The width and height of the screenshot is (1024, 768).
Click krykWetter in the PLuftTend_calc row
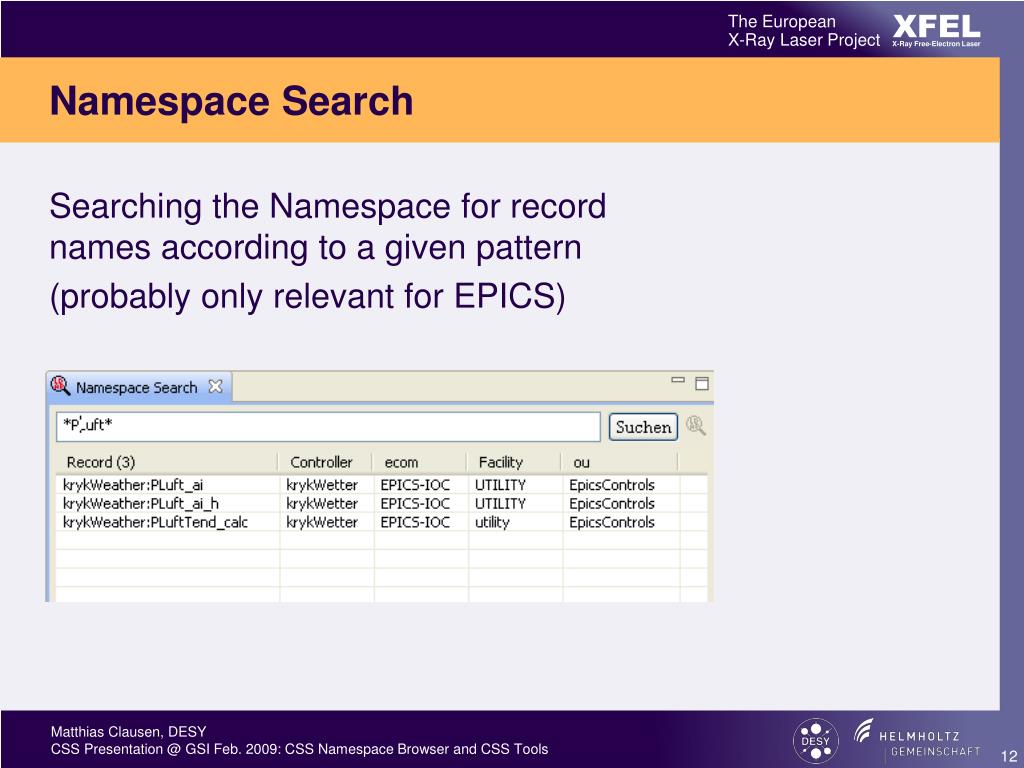coord(322,522)
